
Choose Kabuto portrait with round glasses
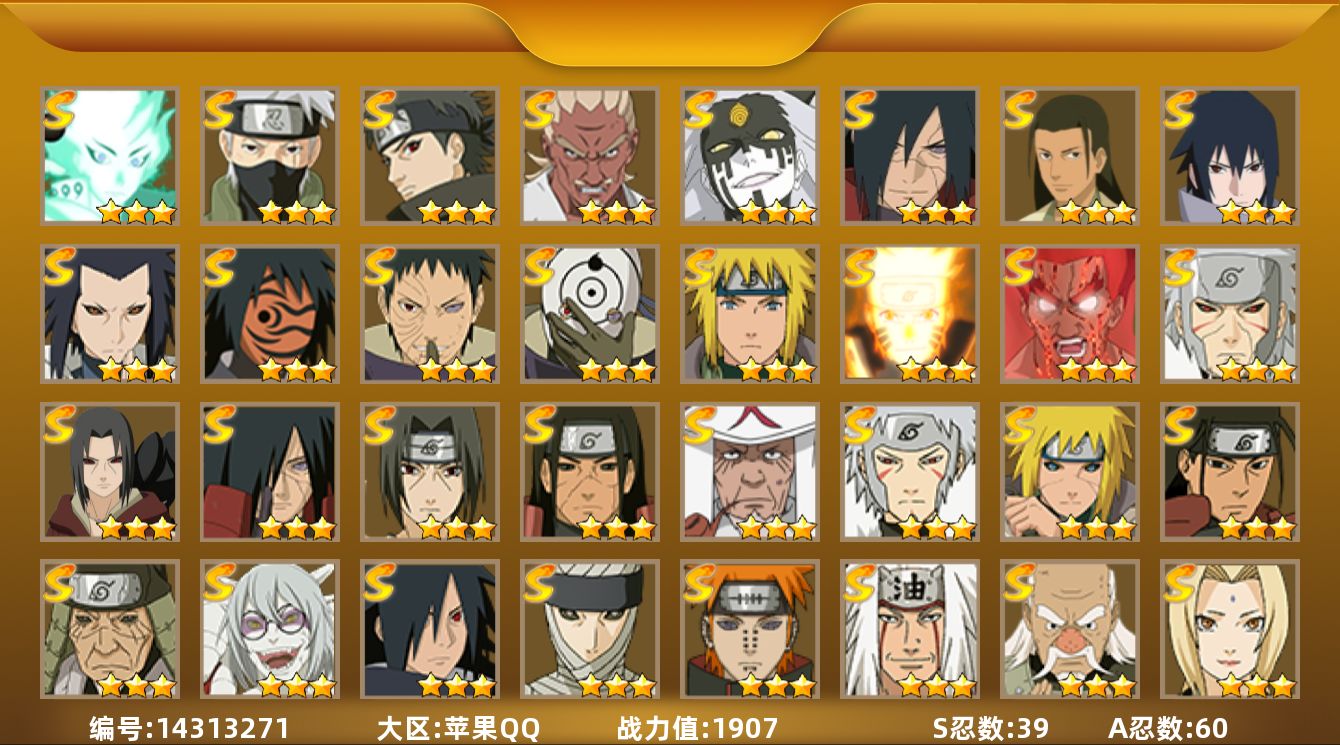[x=270, y=630]
